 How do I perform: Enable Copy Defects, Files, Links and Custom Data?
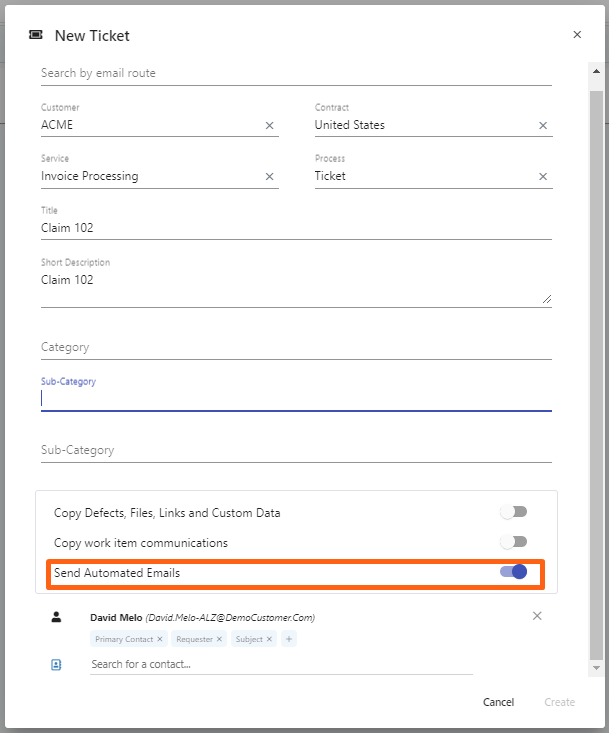tap(513, 512)
